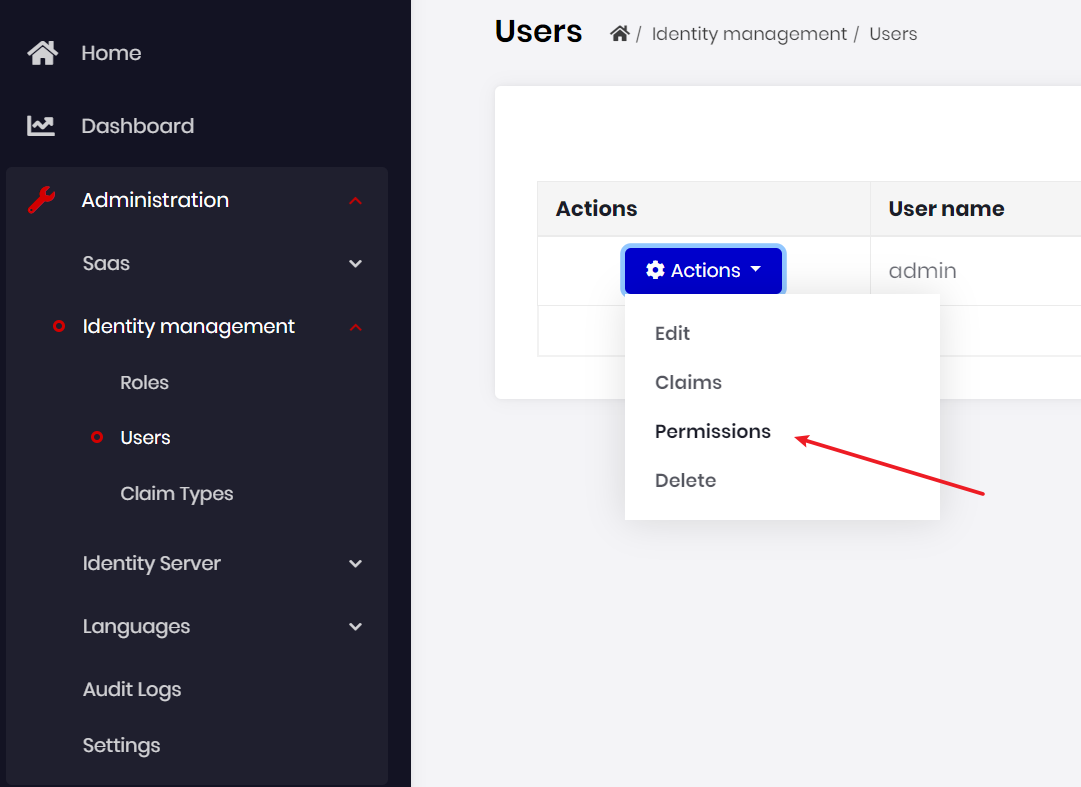Click the red circle beside Users
1081x787 pixels.
tap(97, 437)
